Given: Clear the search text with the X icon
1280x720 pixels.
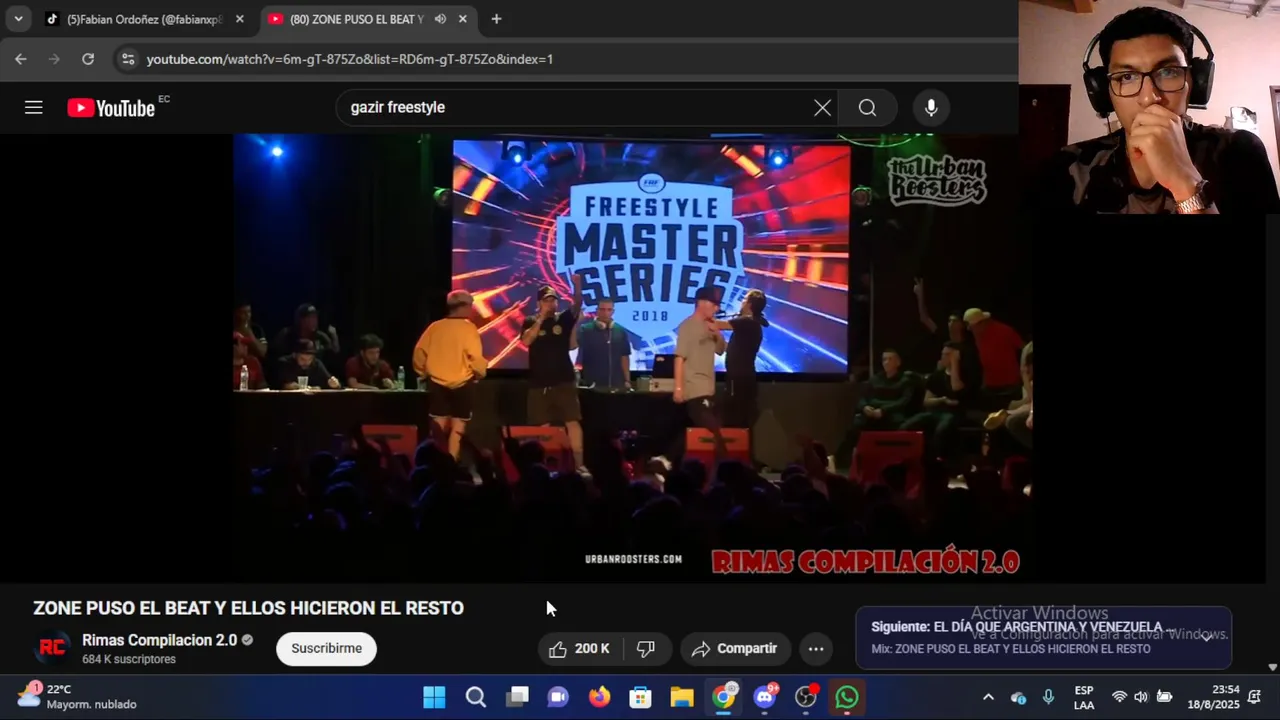Looking at the screenshot, I should pyautogui.click(x=822, y=108).
